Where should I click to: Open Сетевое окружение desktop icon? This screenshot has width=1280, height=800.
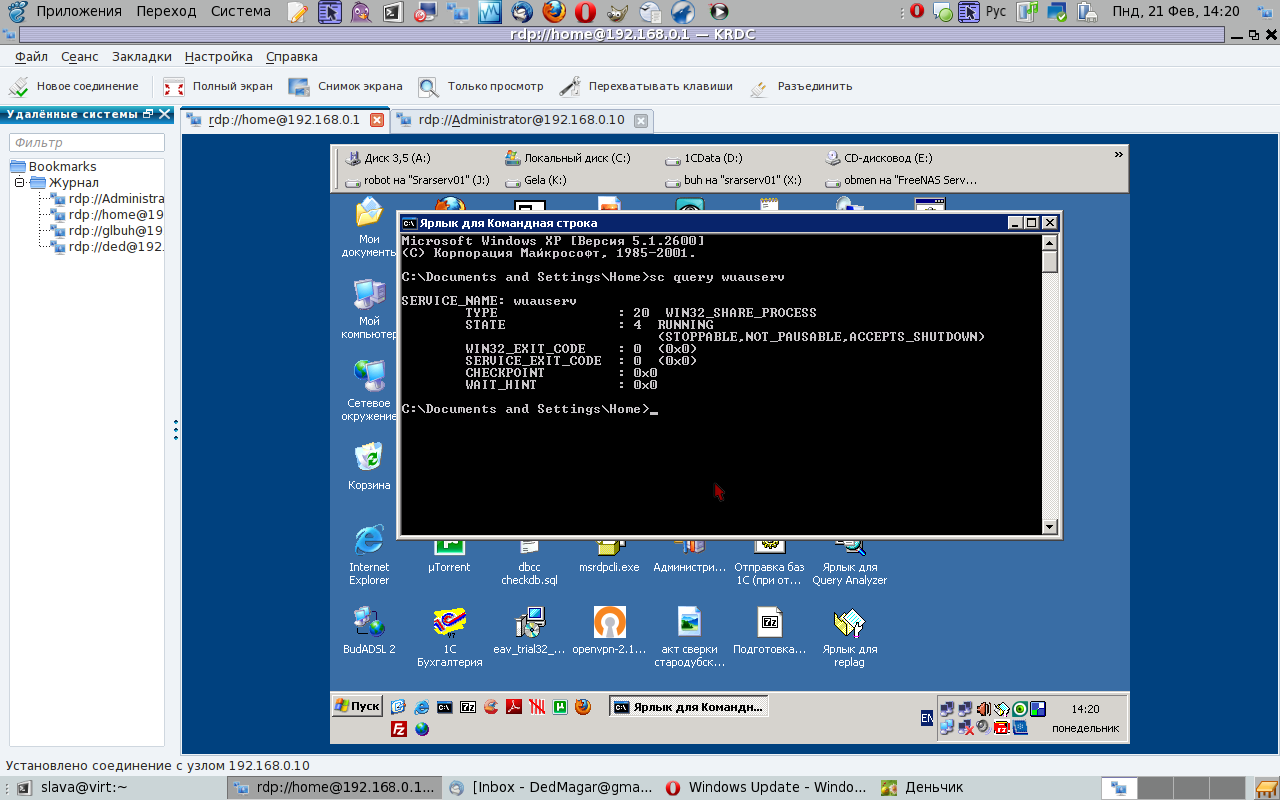pyautogui.click(x=369, y=392)
